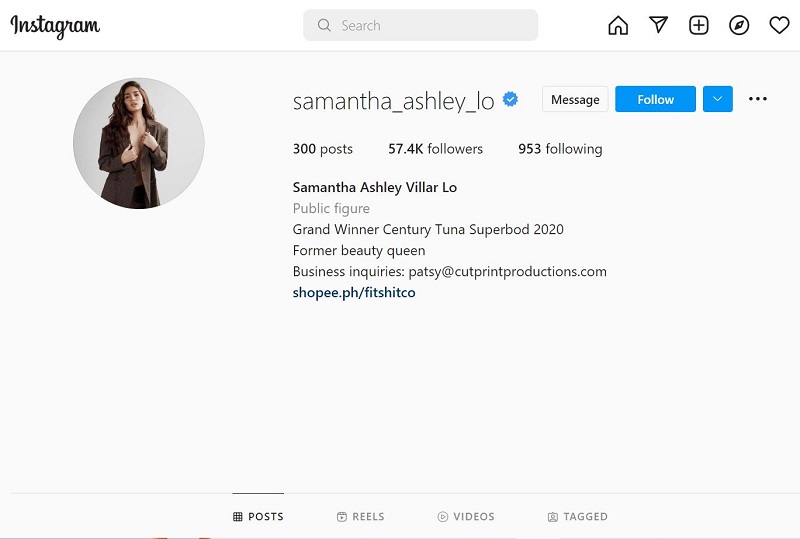View the 953 following list

[560, 149]
